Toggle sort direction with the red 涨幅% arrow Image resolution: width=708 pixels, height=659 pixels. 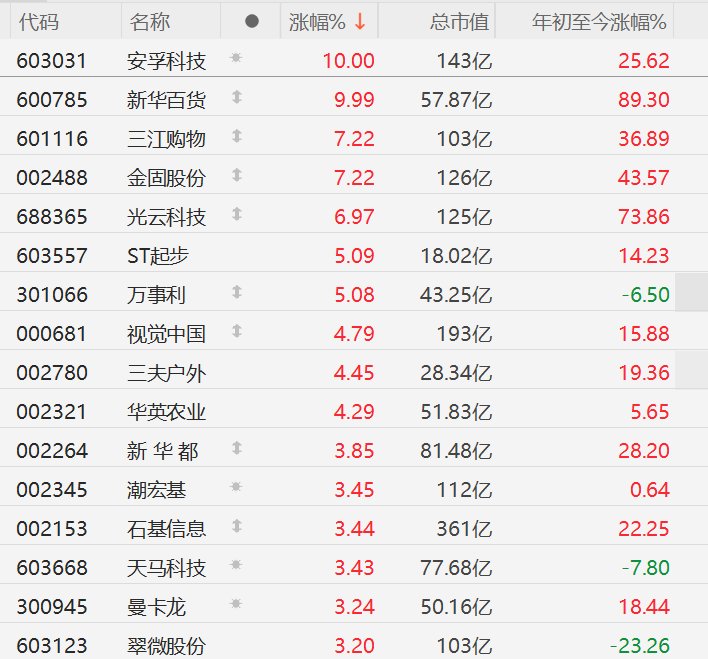coord(360,21)
